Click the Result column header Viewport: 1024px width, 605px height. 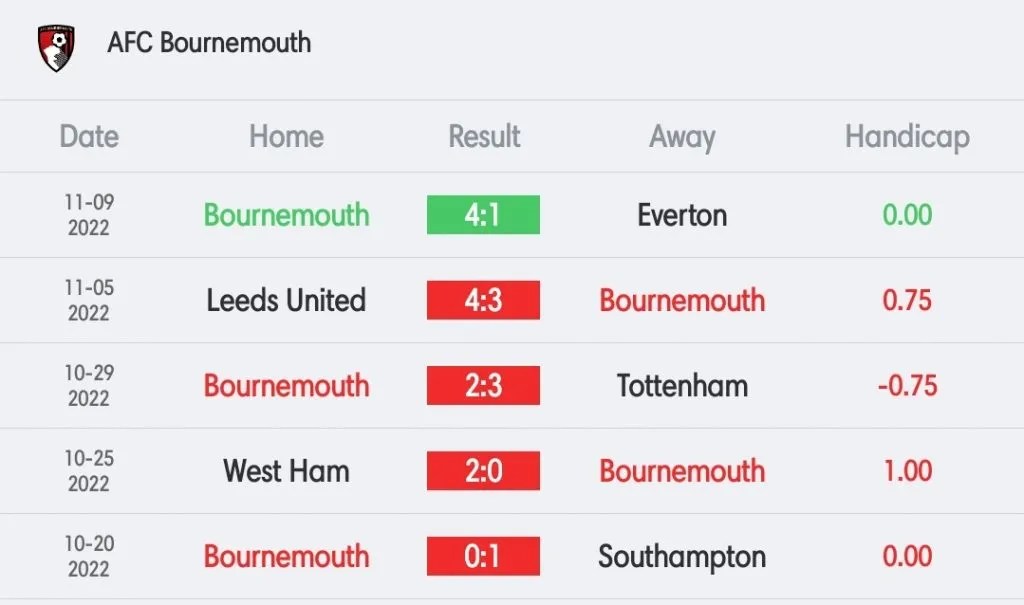point(484,137)
